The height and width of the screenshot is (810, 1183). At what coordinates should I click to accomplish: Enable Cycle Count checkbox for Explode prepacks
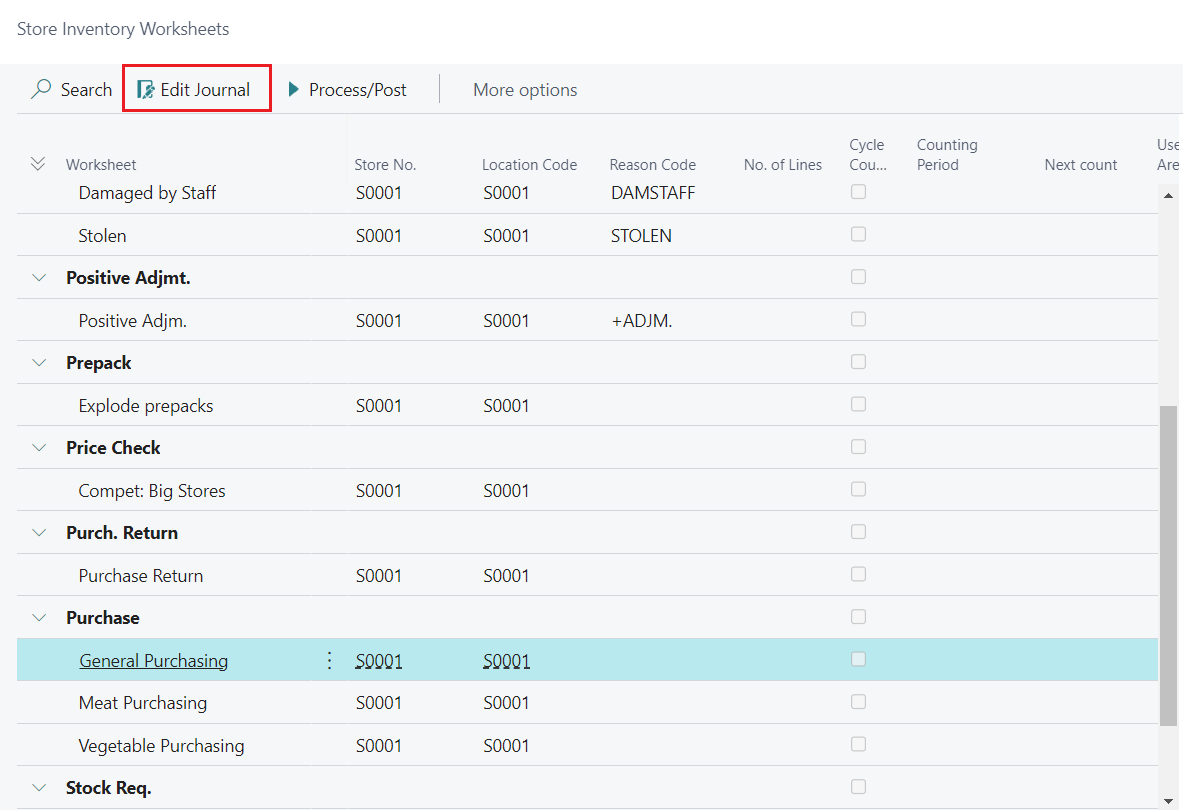click(858, 405)
